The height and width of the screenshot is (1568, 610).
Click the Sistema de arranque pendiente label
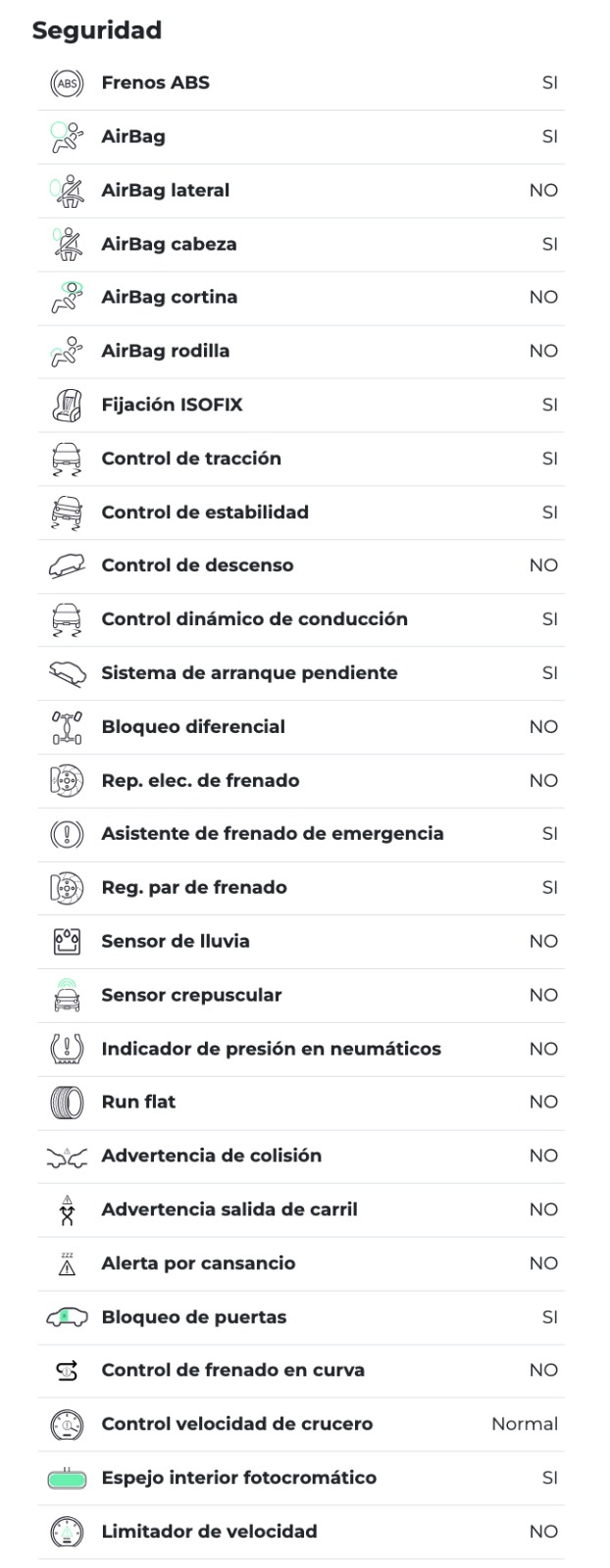click(x=249, y=673)
